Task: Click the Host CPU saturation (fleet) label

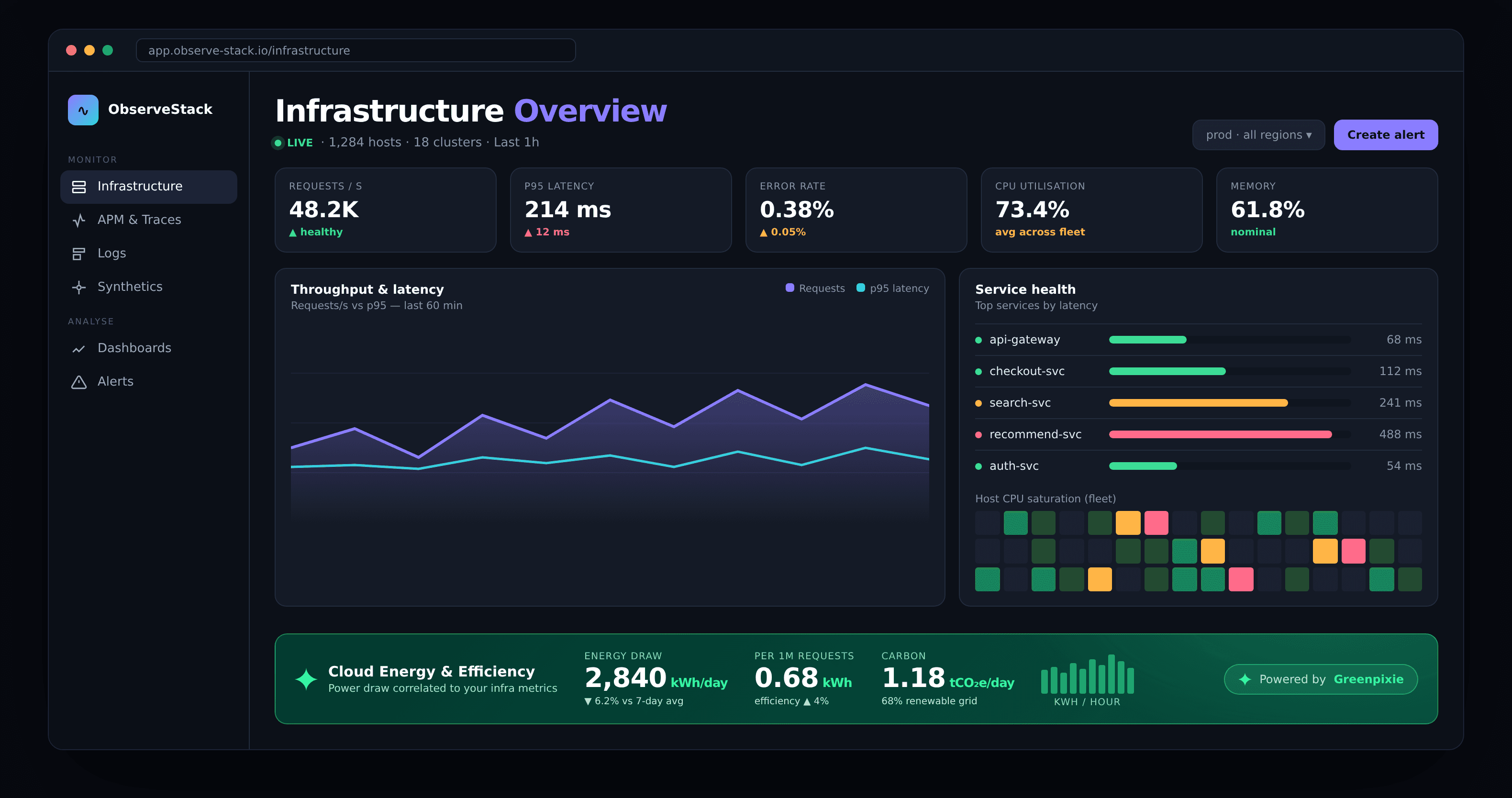Action: point(1045,499)
